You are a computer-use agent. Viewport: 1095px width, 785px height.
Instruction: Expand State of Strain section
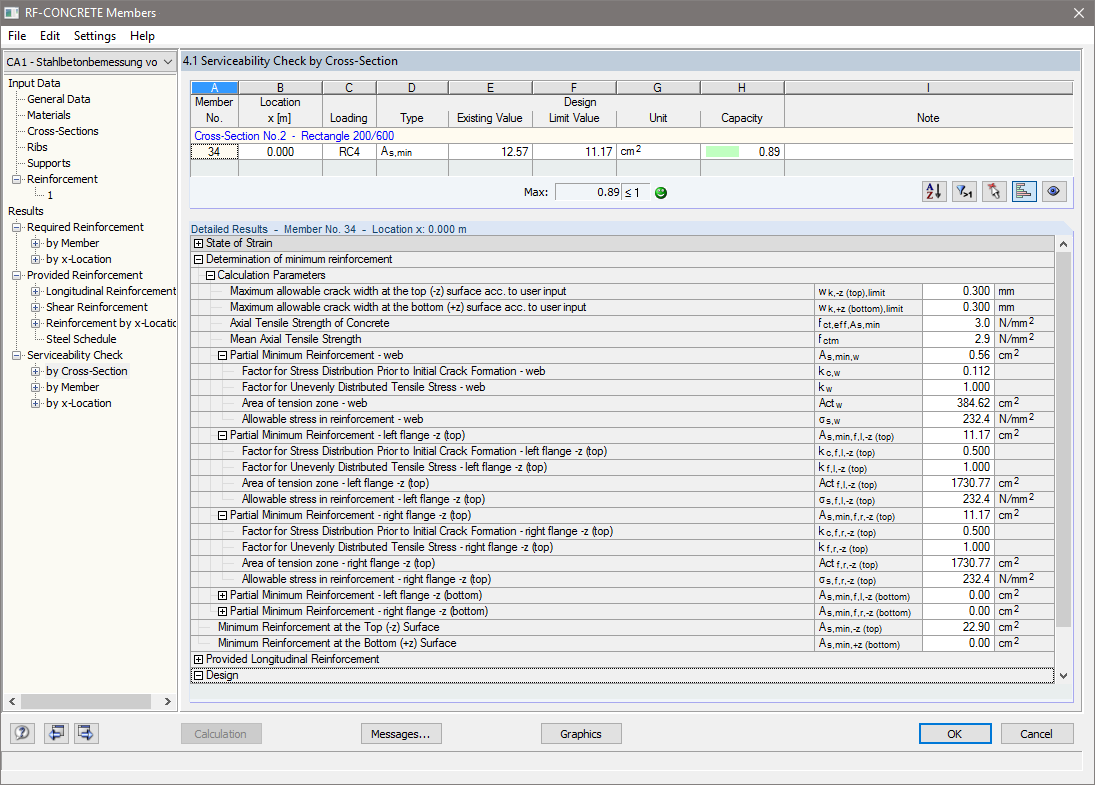coord(198,243)
